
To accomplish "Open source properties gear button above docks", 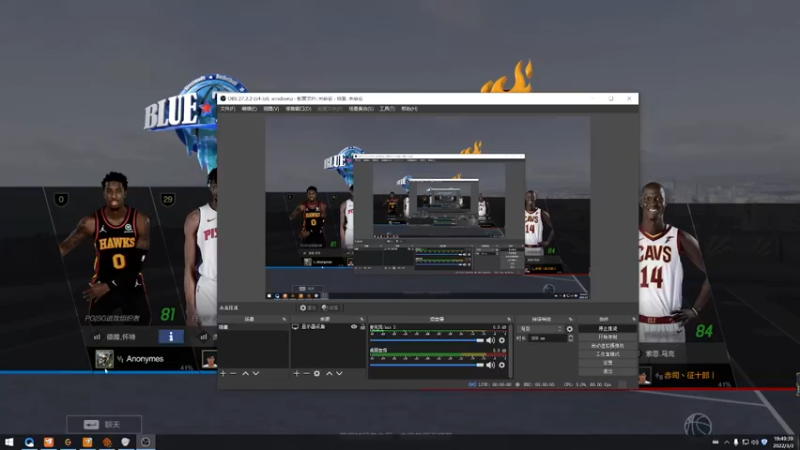I will [308, 308].
